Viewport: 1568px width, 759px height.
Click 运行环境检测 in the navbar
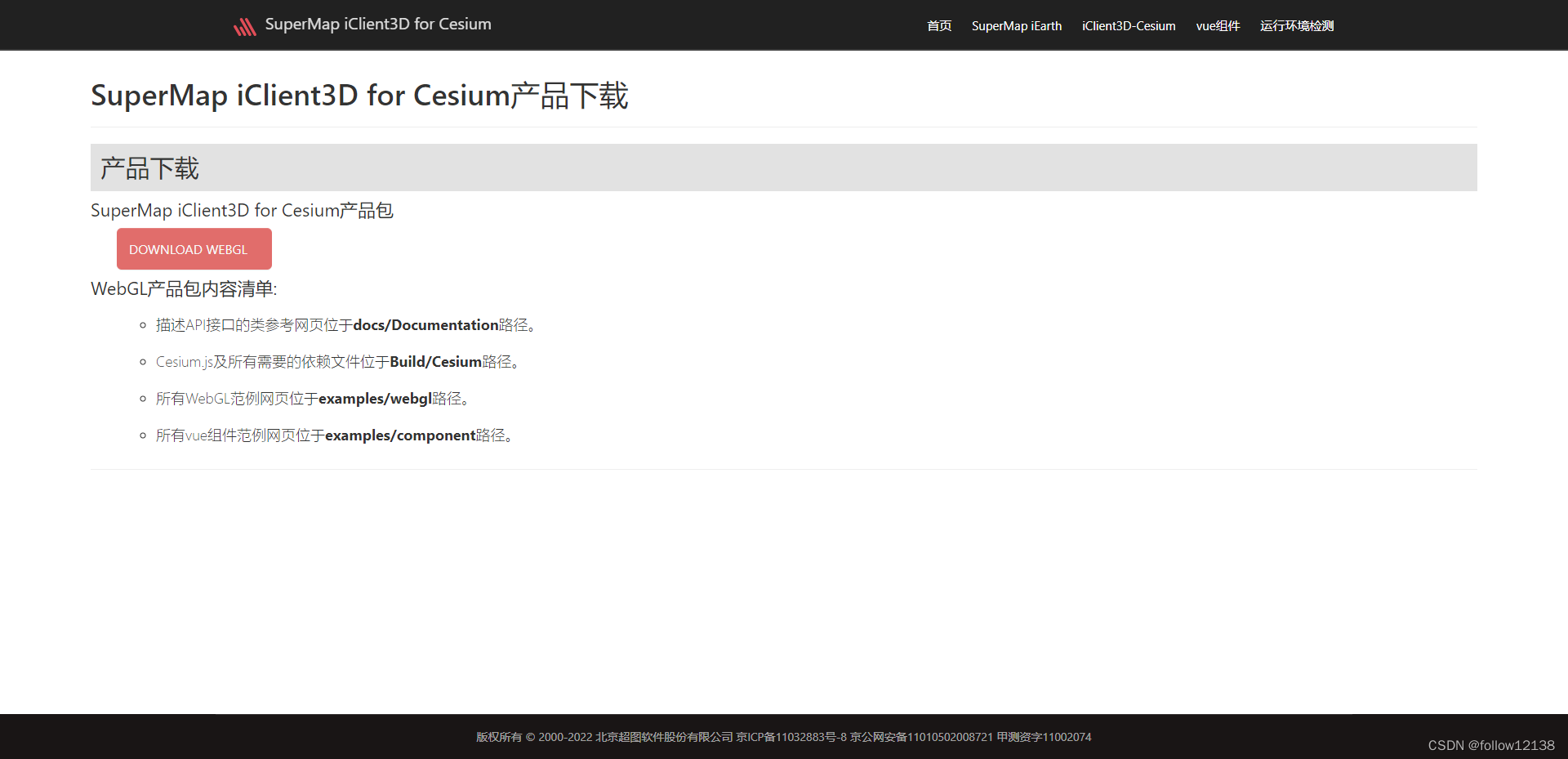[1295, 25]
